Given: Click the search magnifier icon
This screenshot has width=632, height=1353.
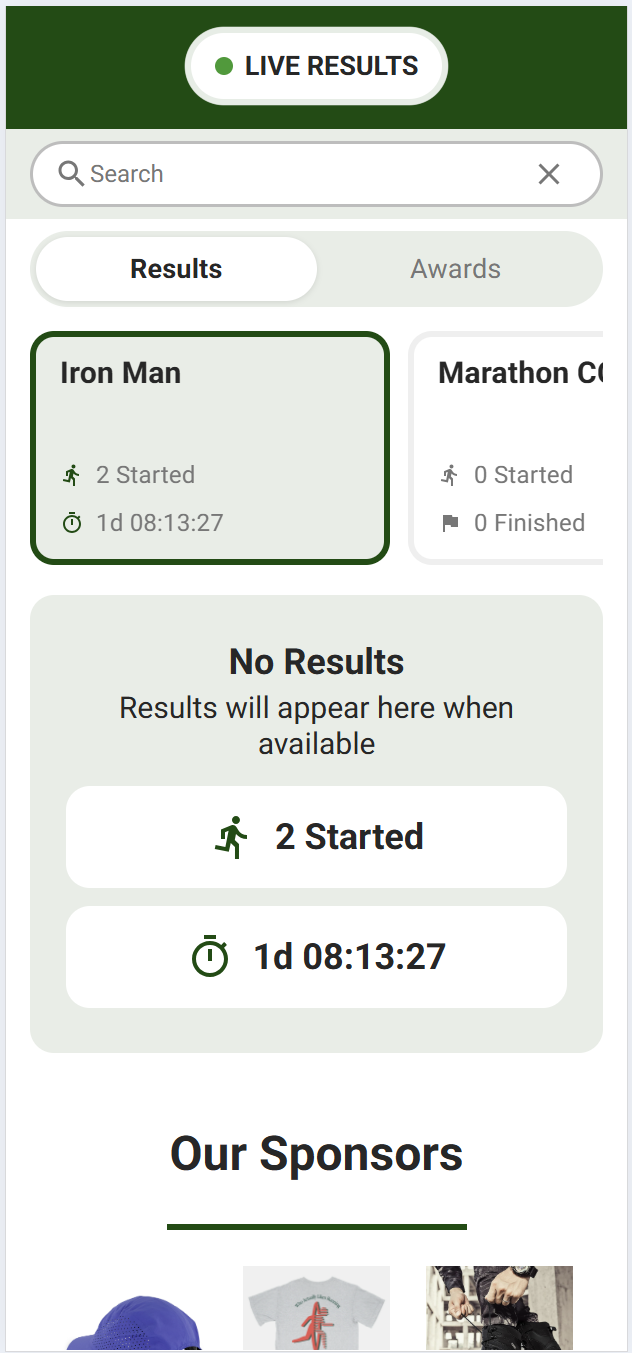Looking at the screenshot, I should pyautogui.click(x=71, y=174).
